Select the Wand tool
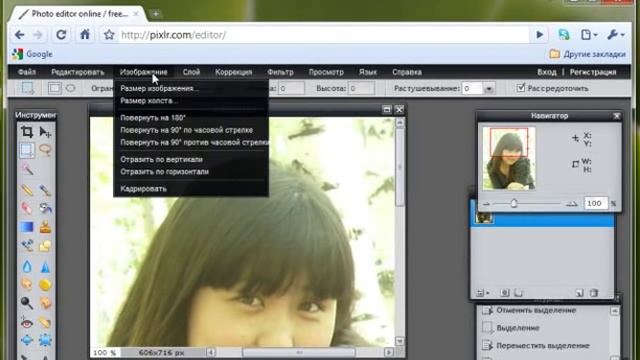640x360 pixels. [27, 169]
